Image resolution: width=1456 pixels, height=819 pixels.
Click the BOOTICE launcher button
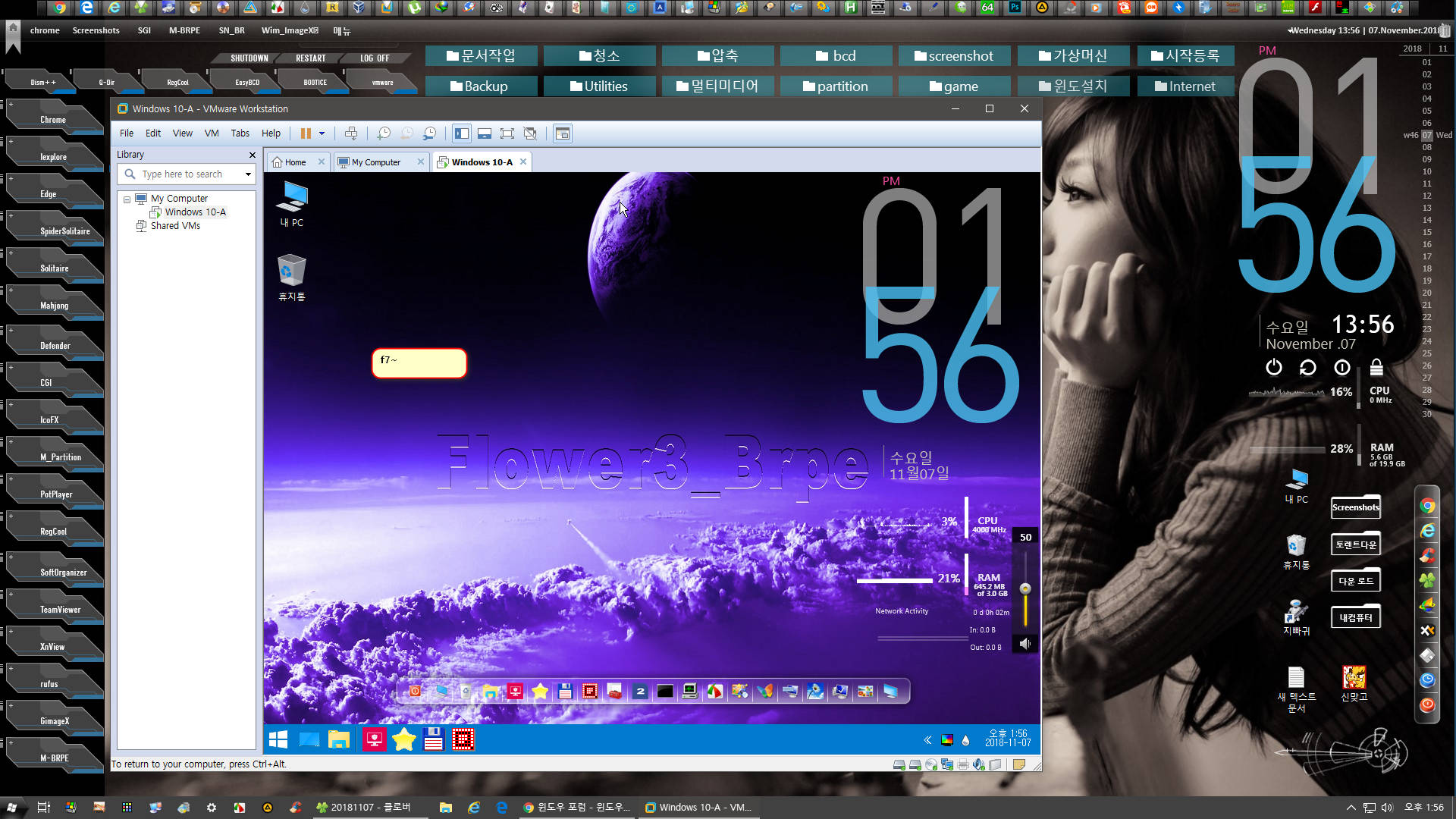click(315, 82)
